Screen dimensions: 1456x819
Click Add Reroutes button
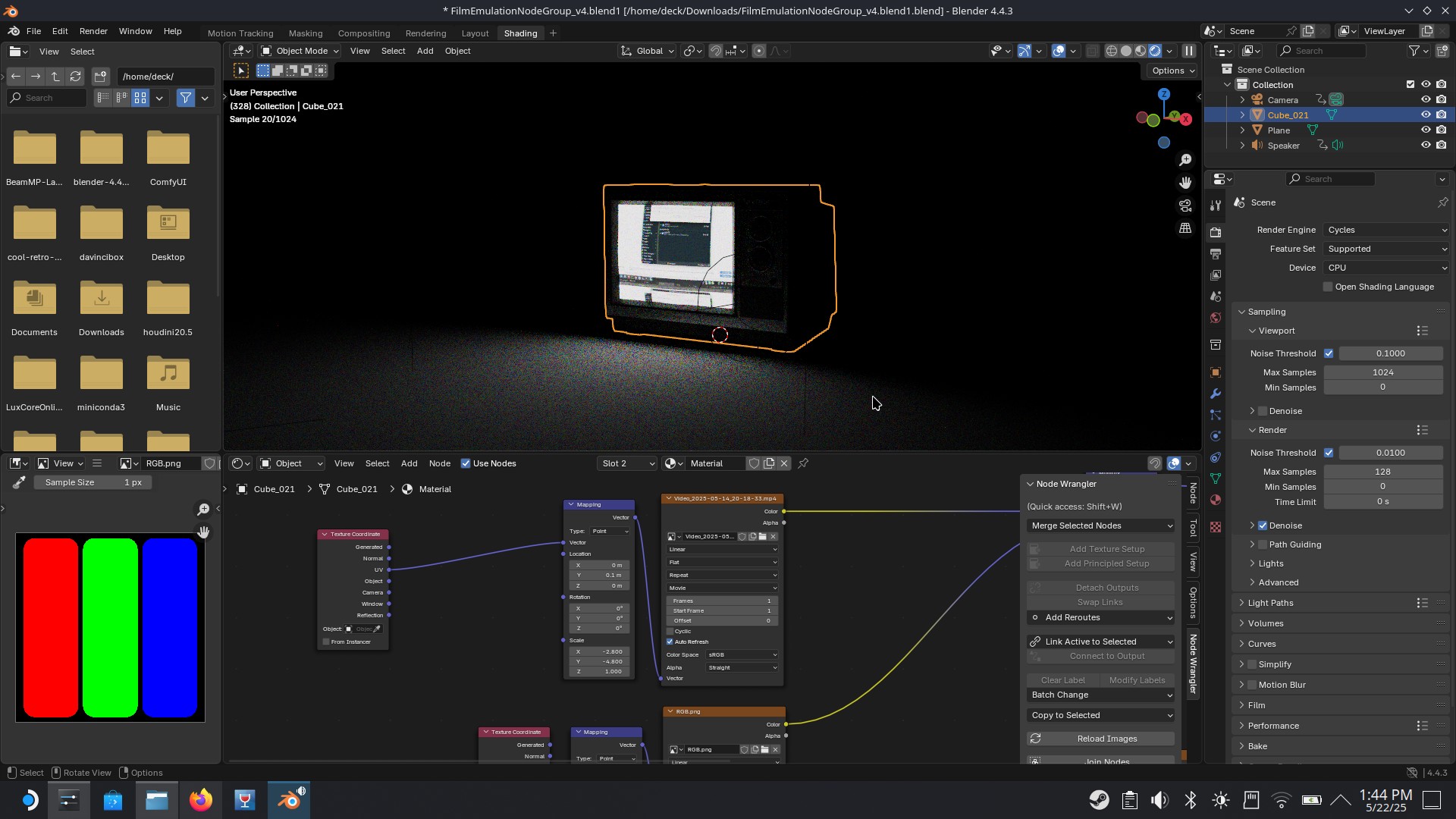tap(1101, 617)
